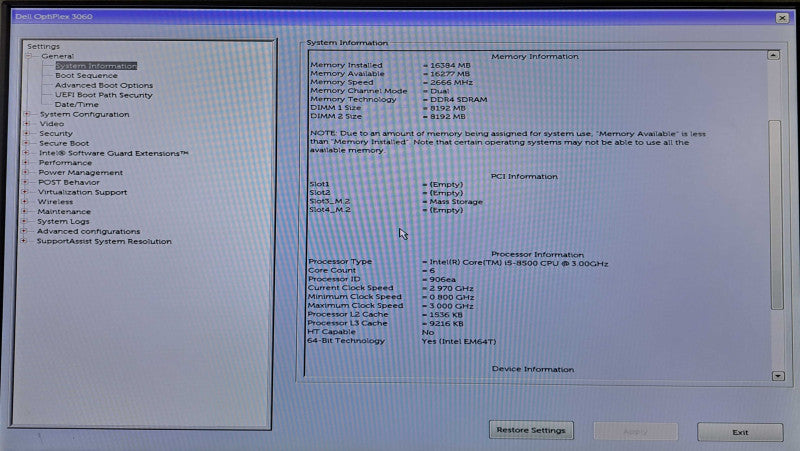Select the General category label

pos(58,56)
